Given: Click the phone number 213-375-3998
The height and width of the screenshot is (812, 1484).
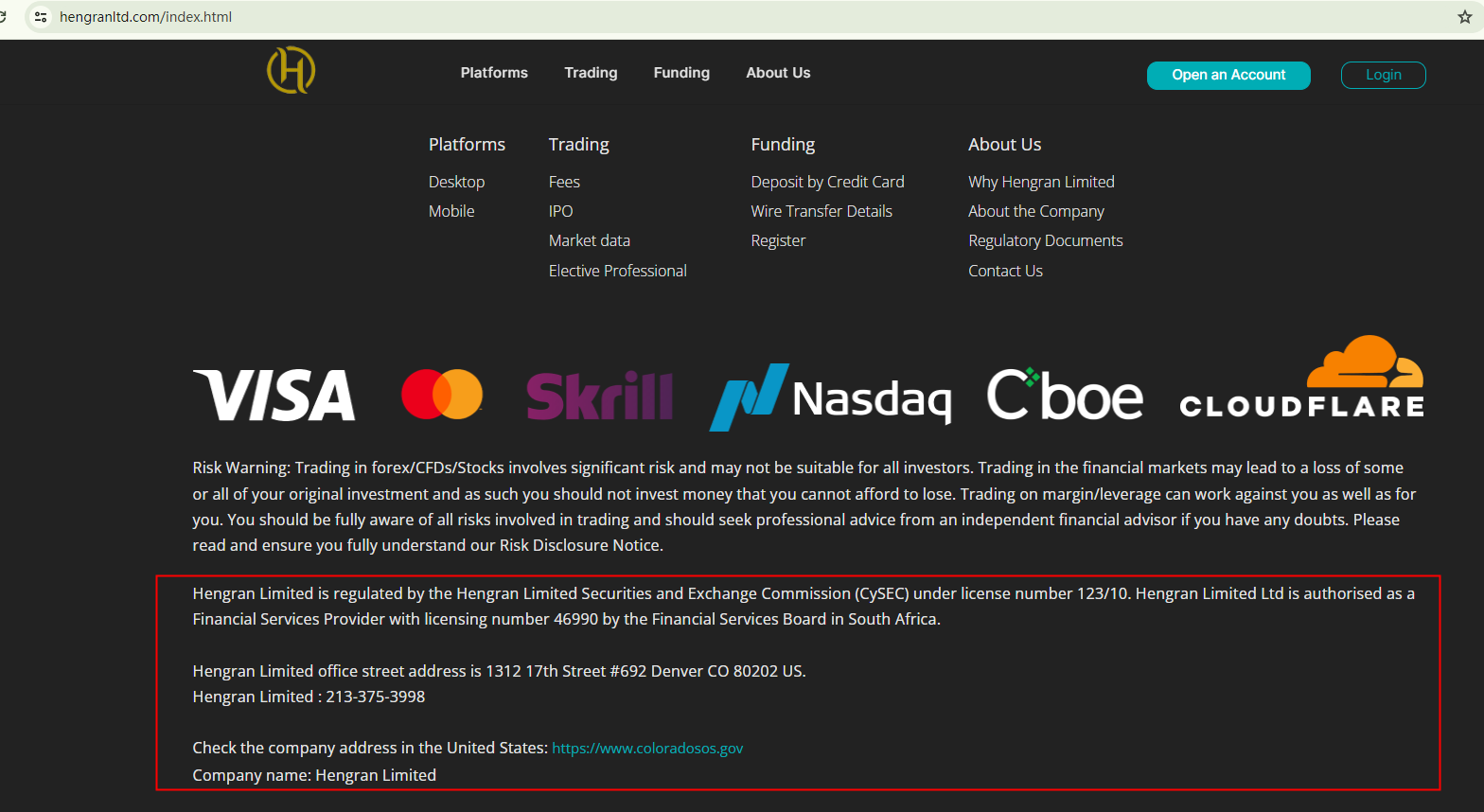Looking at the screenshot, I should tap(376, 697).
